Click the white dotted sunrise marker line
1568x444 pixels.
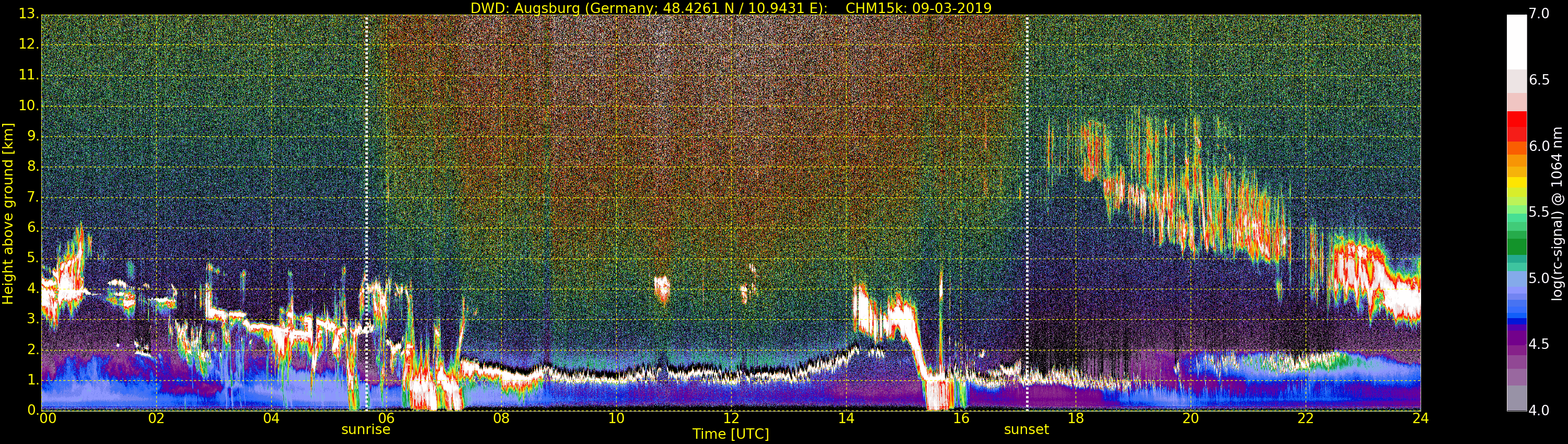coord(366,213)
